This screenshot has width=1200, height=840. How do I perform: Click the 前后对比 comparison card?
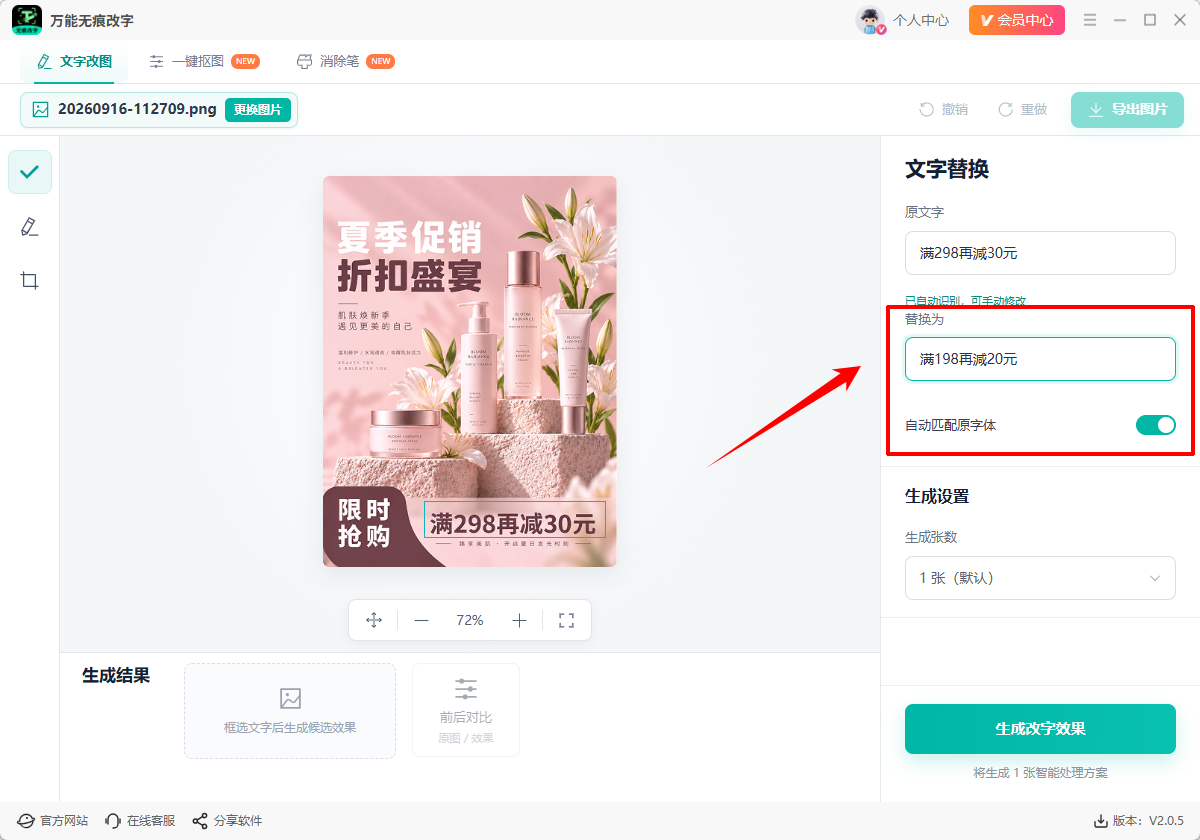tap(466, 711)
